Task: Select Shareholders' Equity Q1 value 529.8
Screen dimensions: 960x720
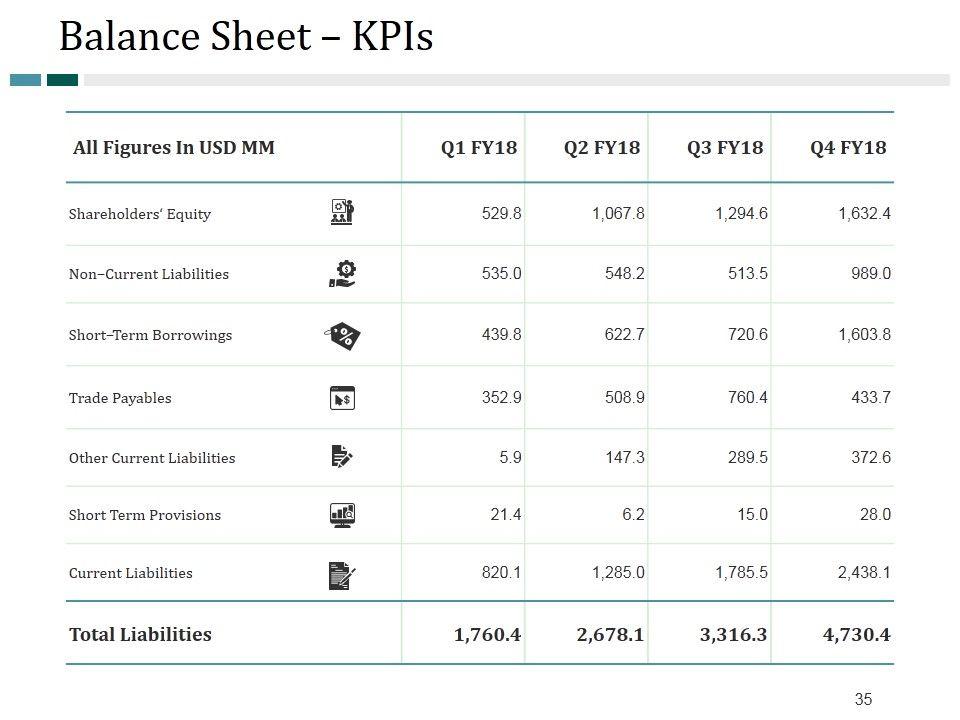Action: click(x=502, y=213)
